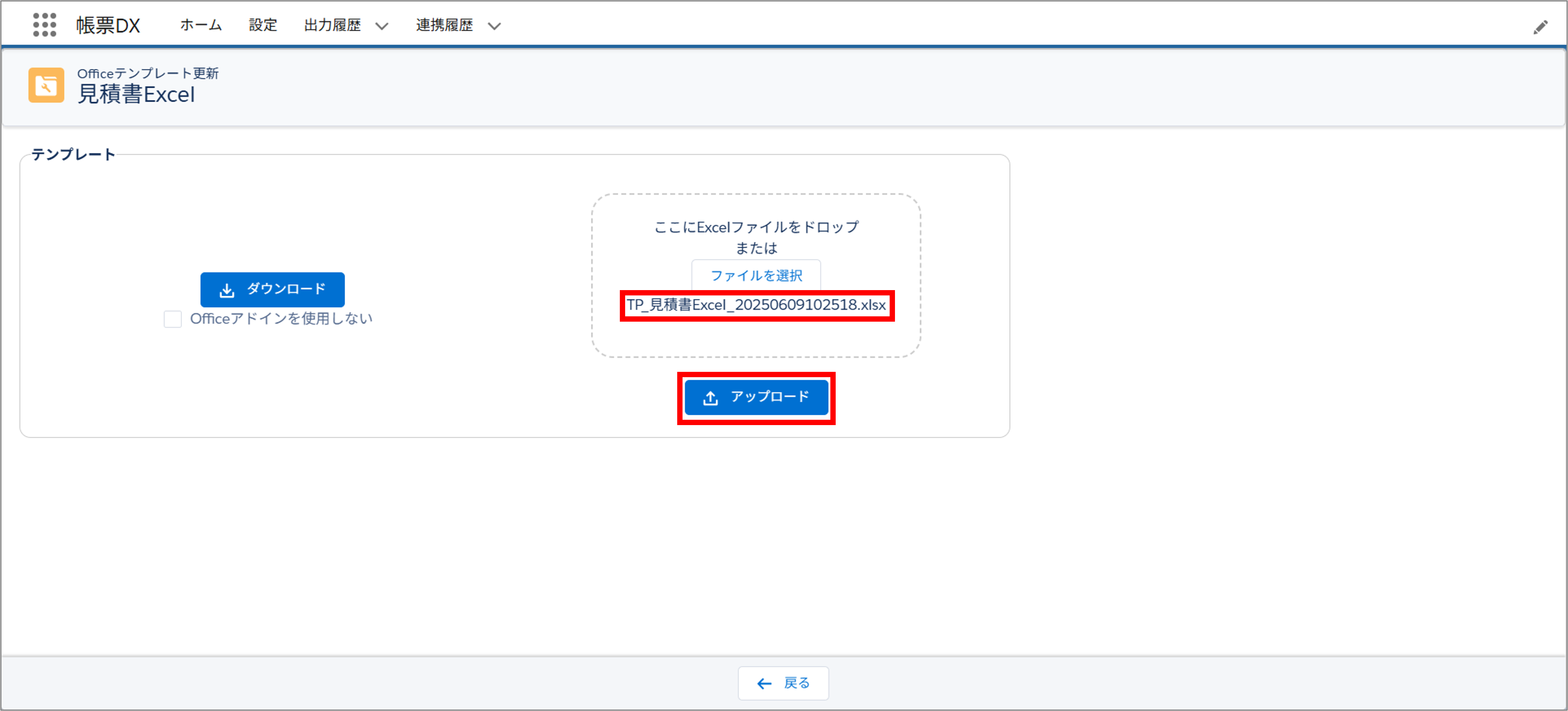Click the selected xlsx file name
Screen dimensions: 1568x711
[757, 305]
